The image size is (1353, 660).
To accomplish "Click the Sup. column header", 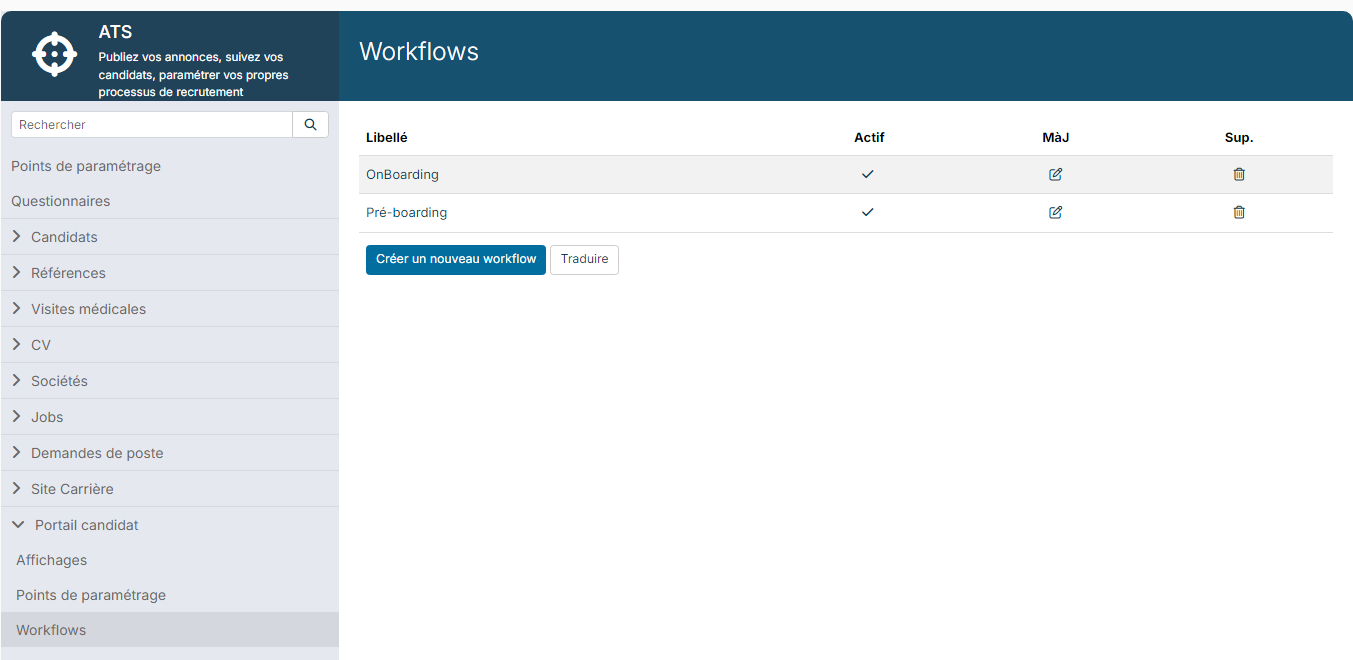I will (1239, 137).
